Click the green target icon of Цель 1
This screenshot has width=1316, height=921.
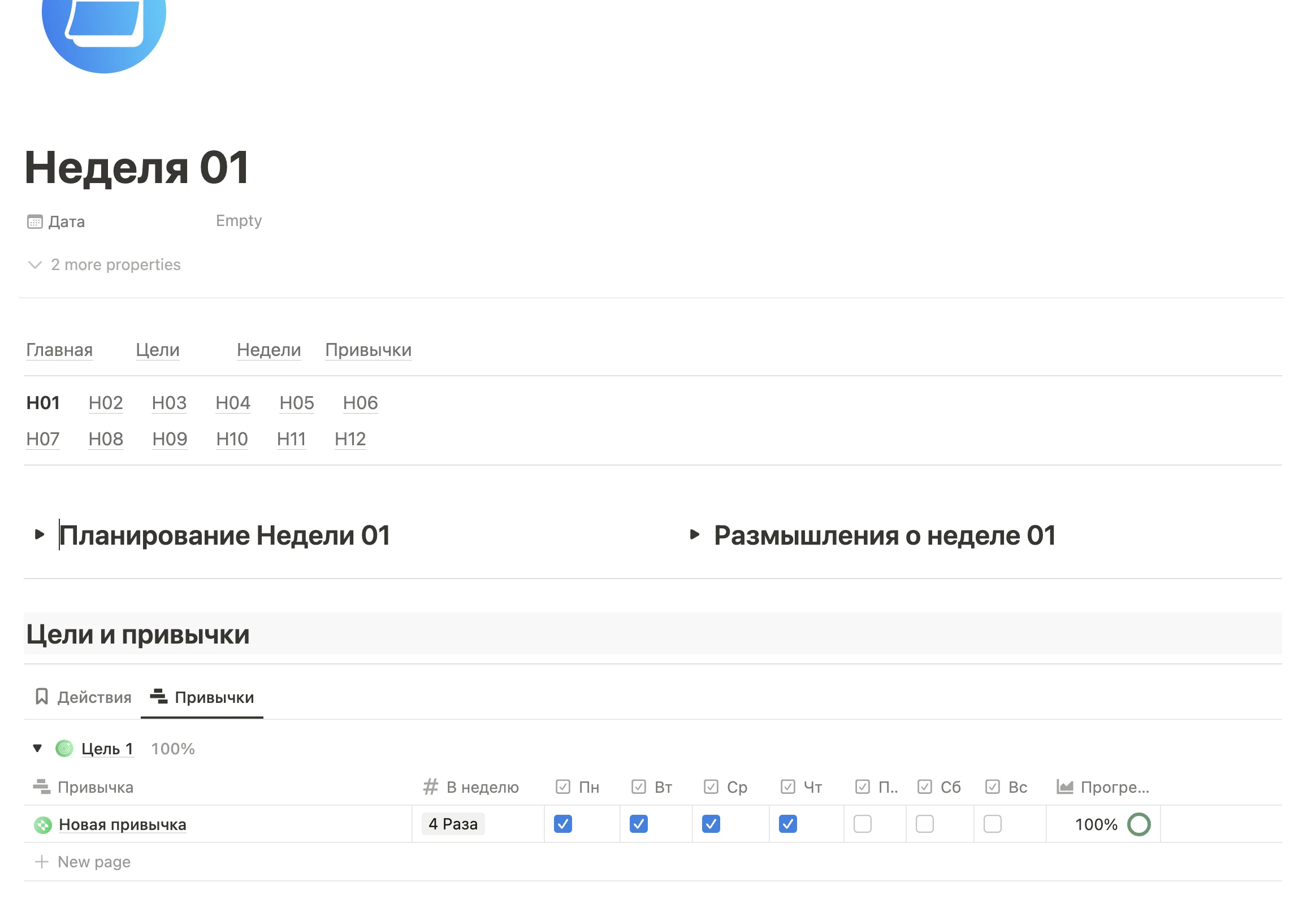(64, 749)
